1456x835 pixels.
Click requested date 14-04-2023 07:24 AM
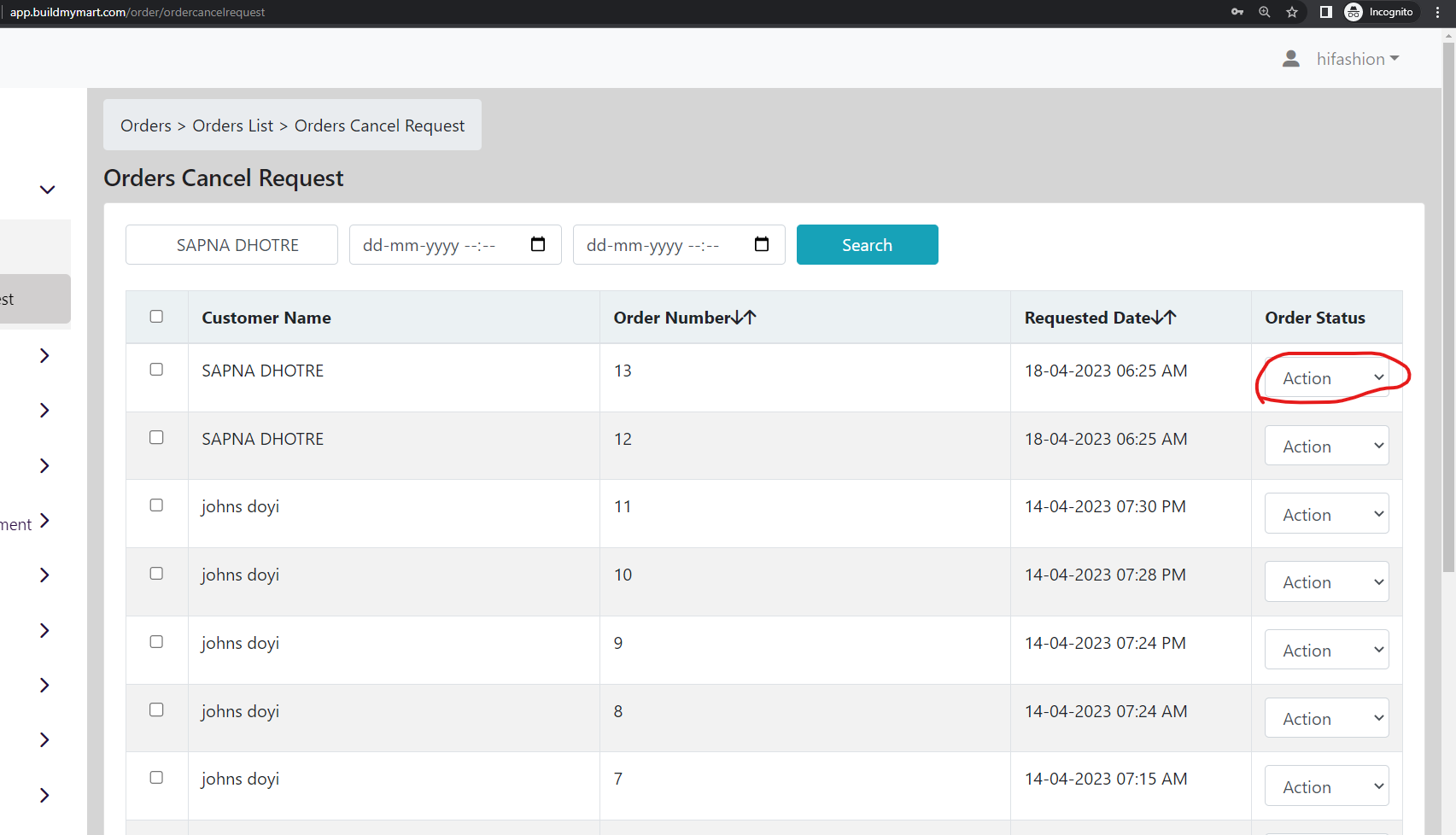(x=1106, y=711)
